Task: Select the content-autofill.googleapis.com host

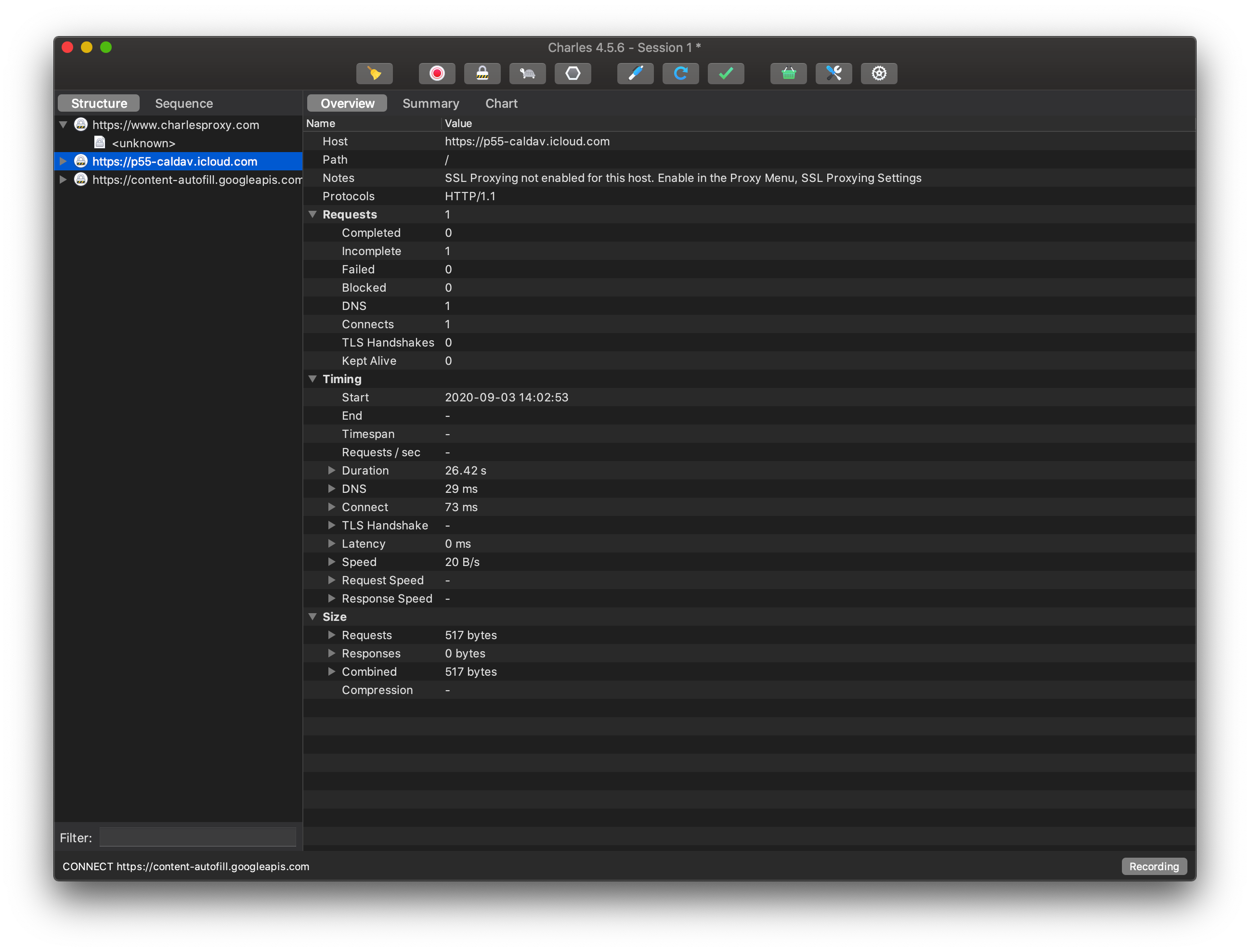Action: point(197,180)
